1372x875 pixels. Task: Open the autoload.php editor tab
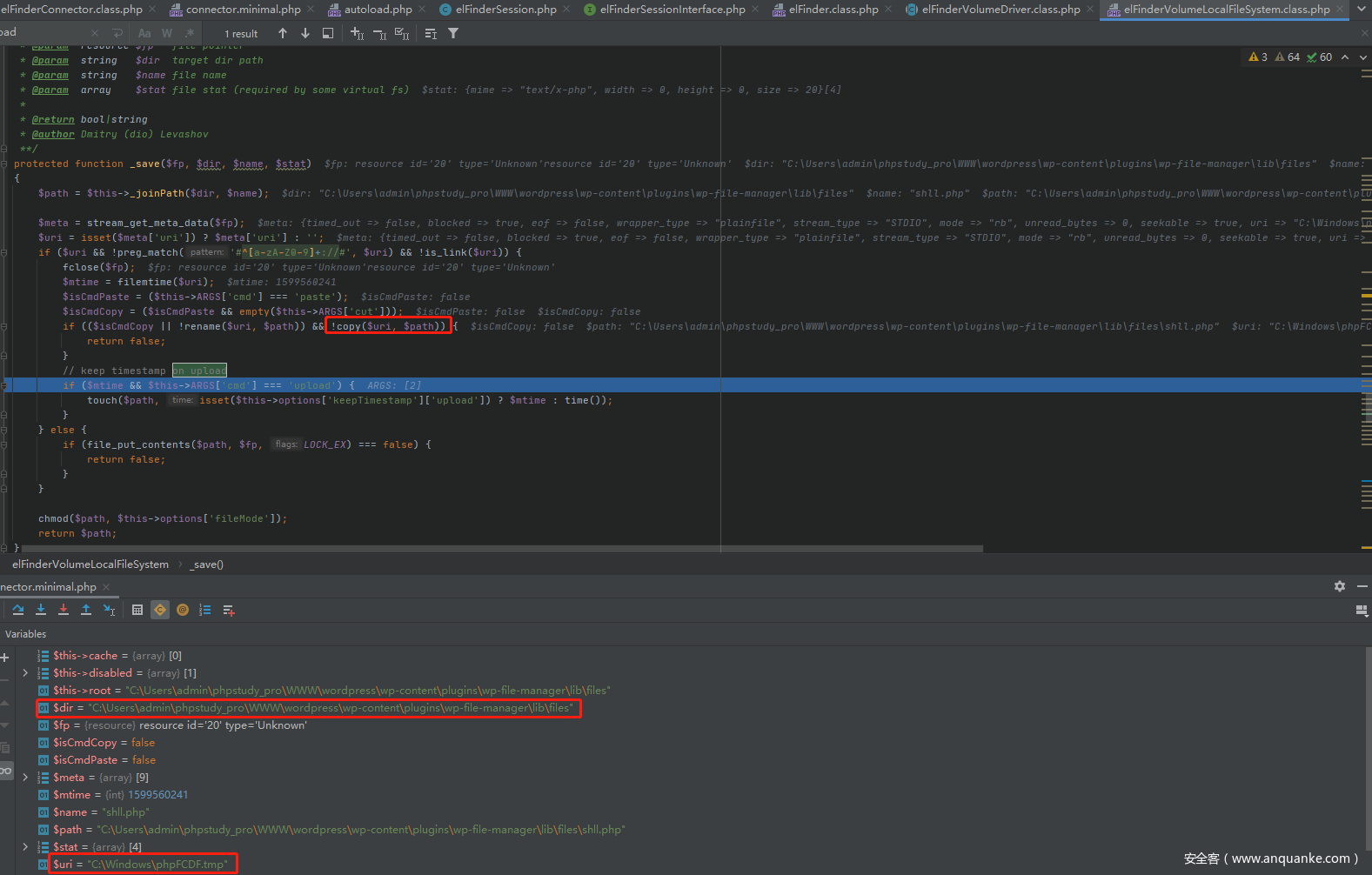click(x=378, y=10)
